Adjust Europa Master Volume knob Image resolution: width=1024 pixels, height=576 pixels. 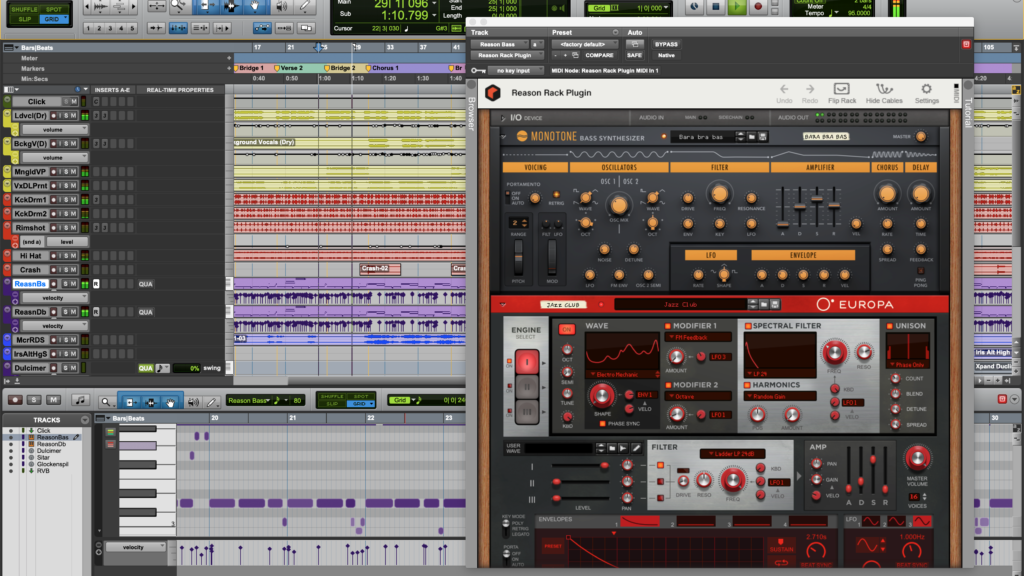[x=917, y=459]
